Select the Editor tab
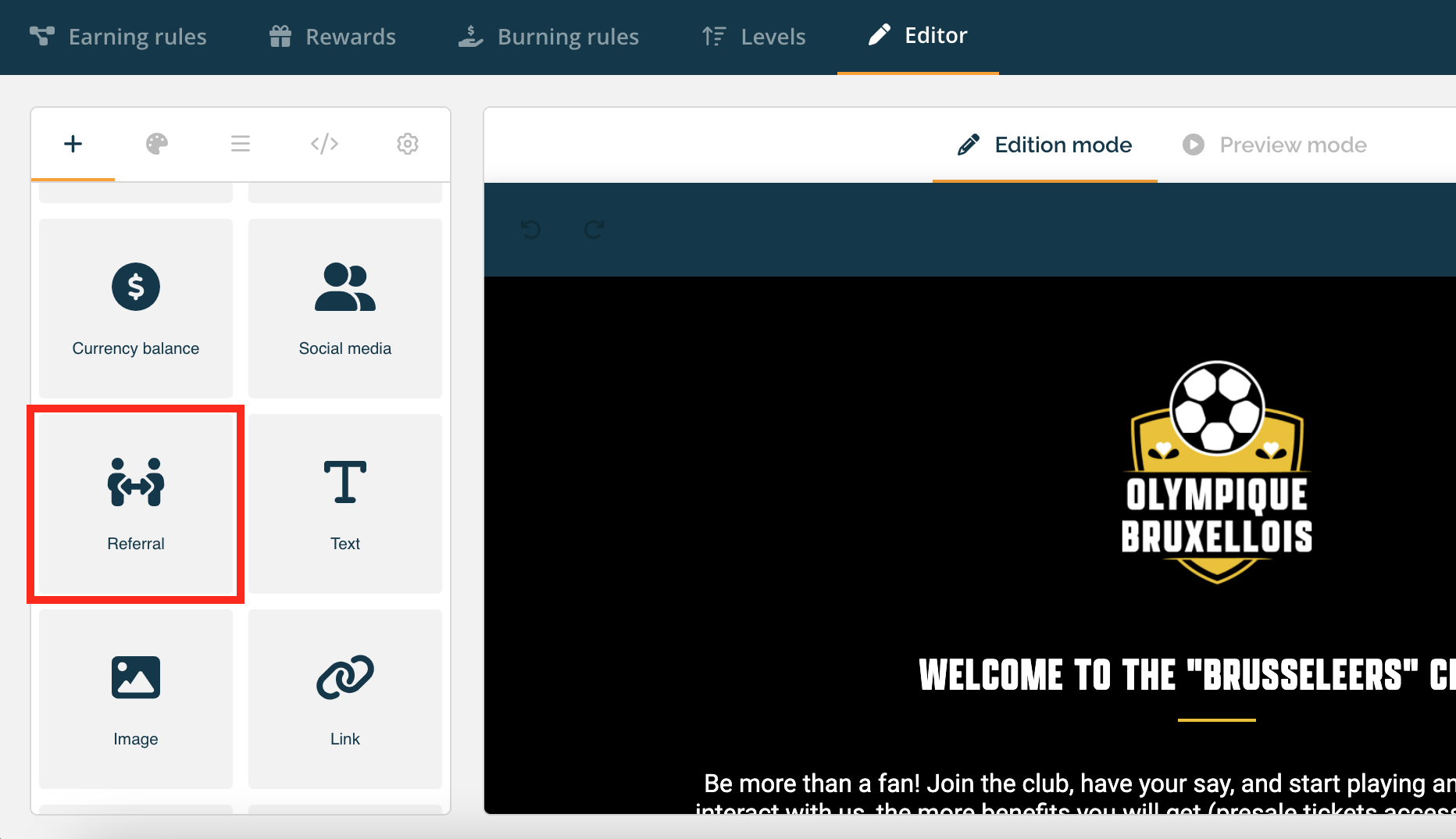The image size is (1456, 839). coord(918,36)
